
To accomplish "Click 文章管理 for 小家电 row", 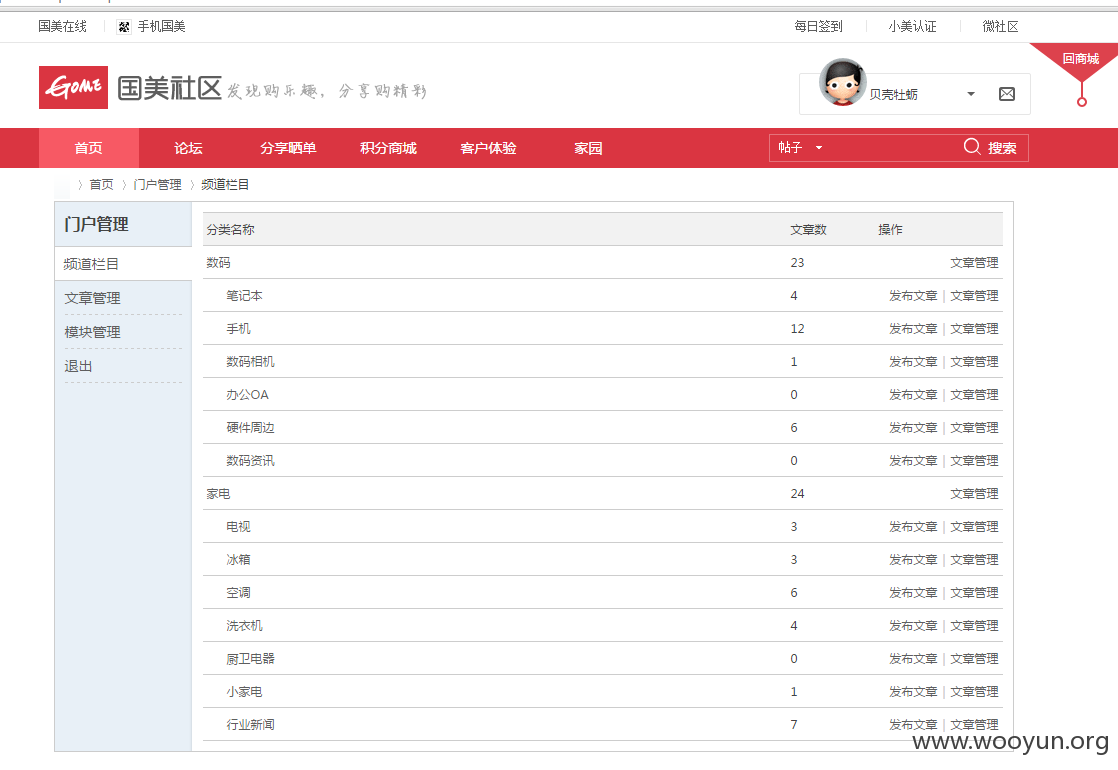I will [974, 692].
